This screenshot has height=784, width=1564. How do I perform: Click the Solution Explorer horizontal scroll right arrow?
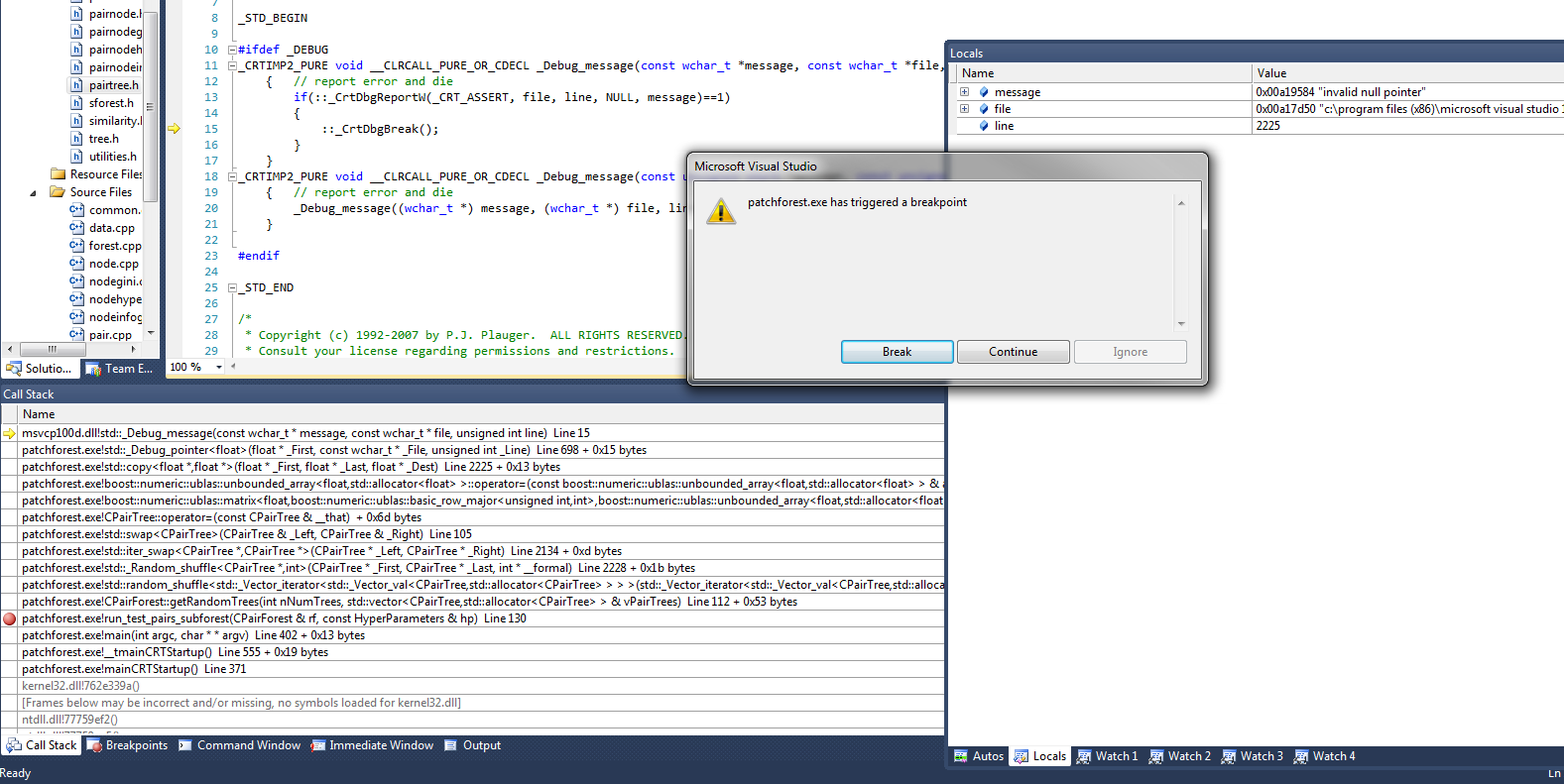point(134,349)
